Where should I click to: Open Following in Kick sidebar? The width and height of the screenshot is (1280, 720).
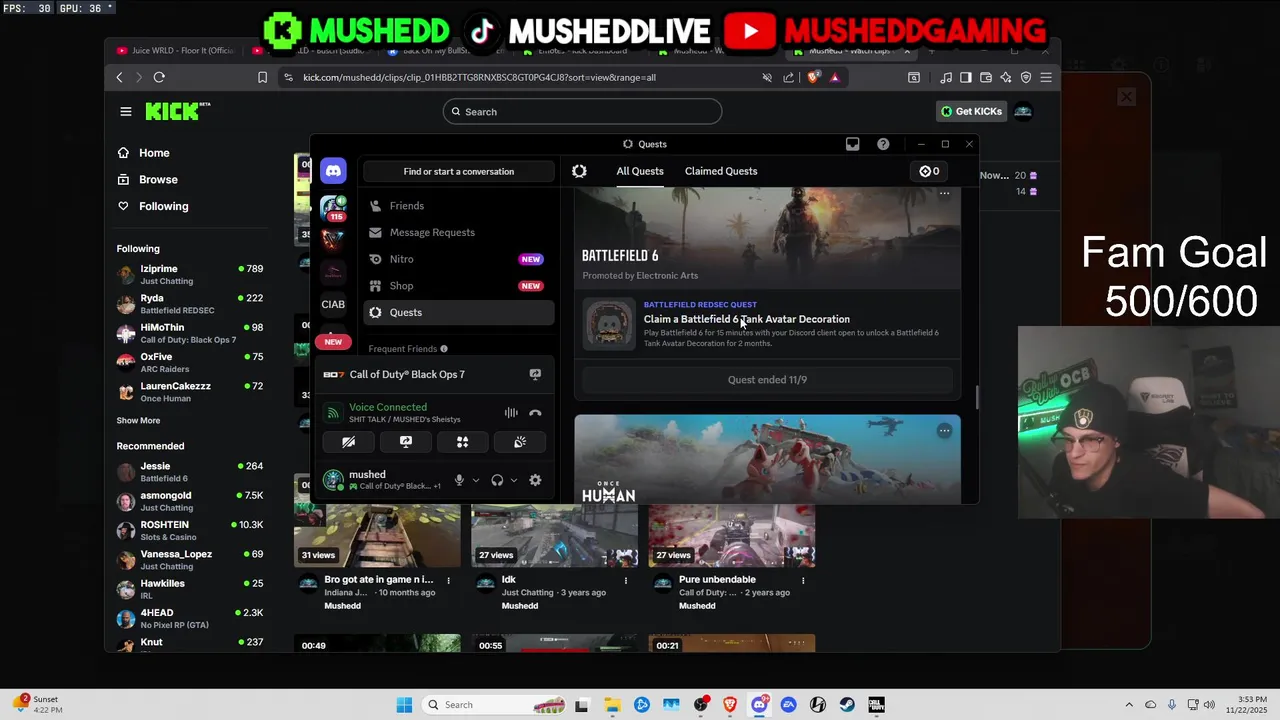163,206
